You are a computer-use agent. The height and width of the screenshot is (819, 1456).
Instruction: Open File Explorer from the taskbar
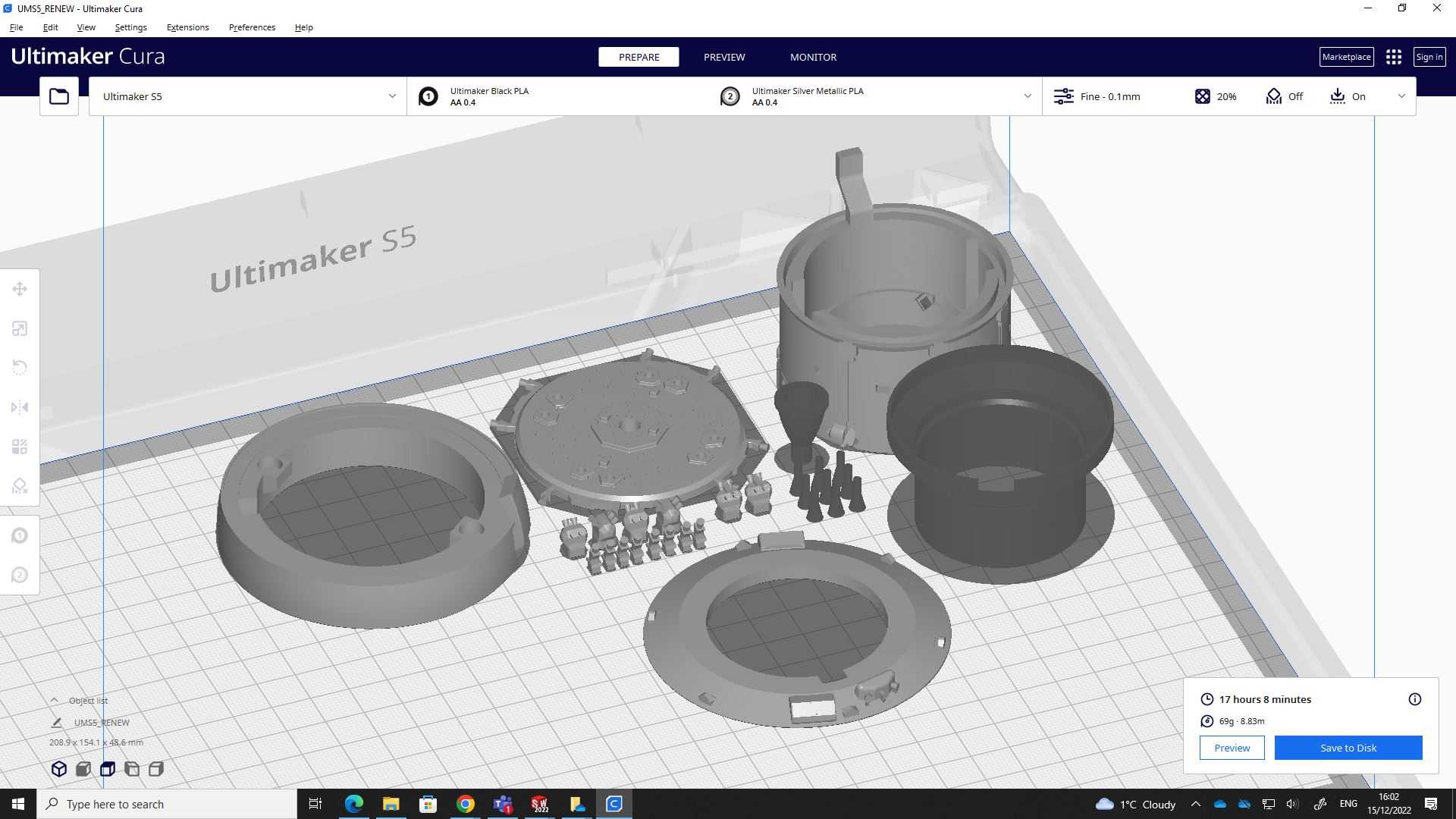(391, 804)
